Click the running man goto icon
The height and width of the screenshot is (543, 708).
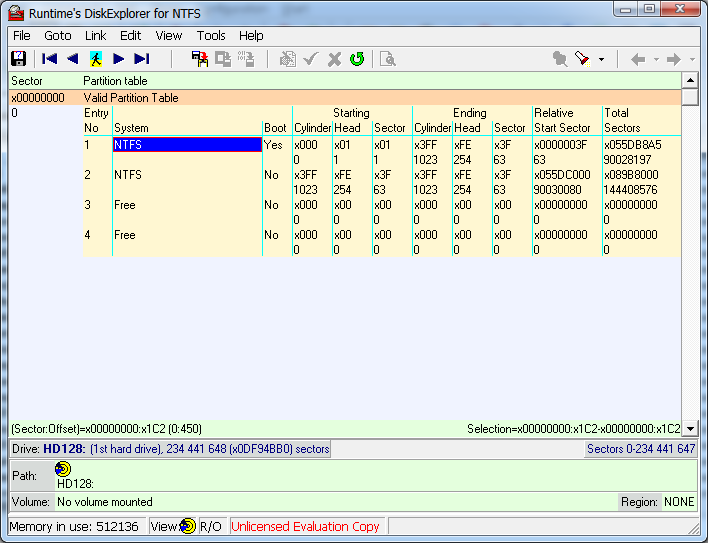96,59
